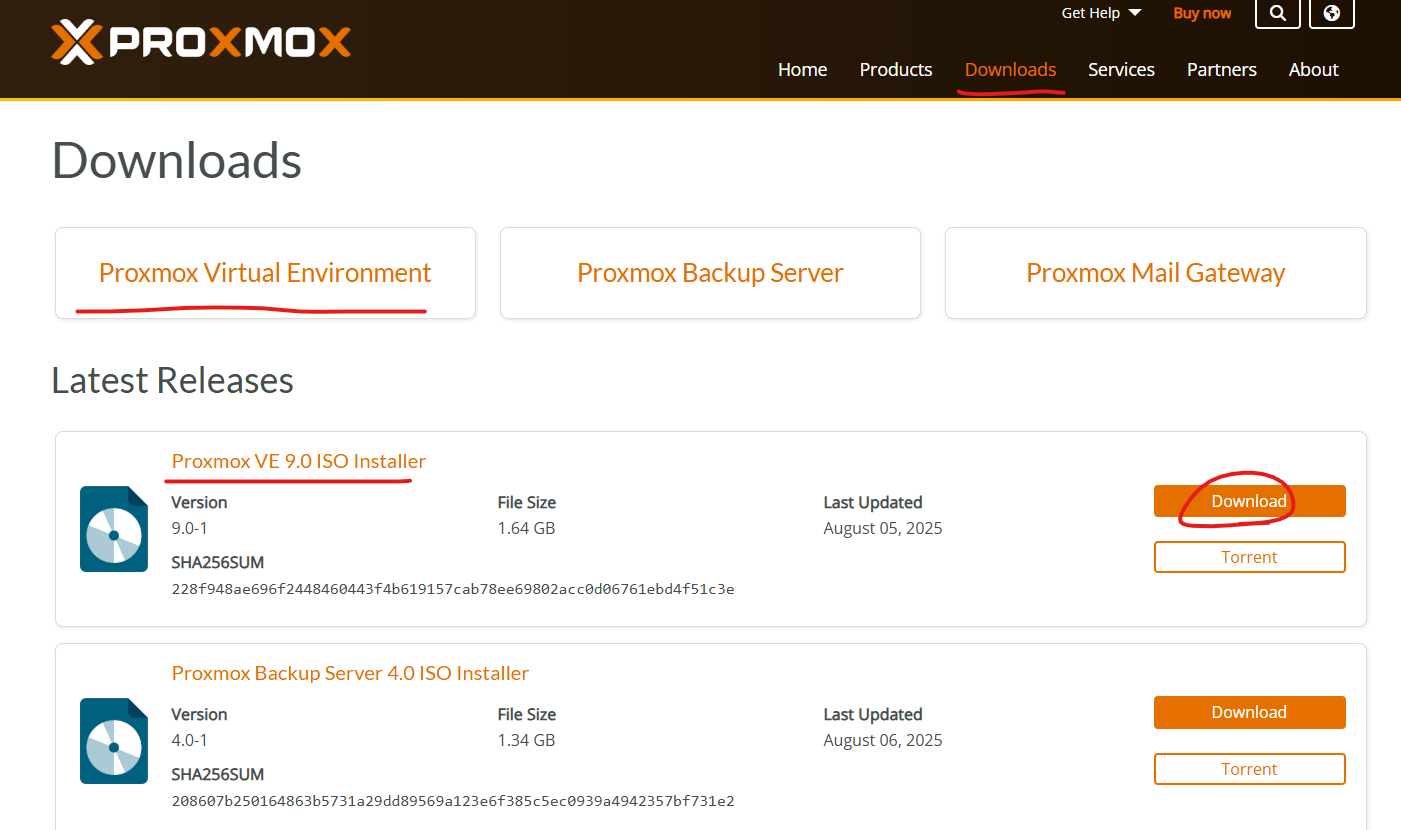The width and height of the screenshot is (1401, 830).
Task: Open the search icon button
Action: point(1277,13)
